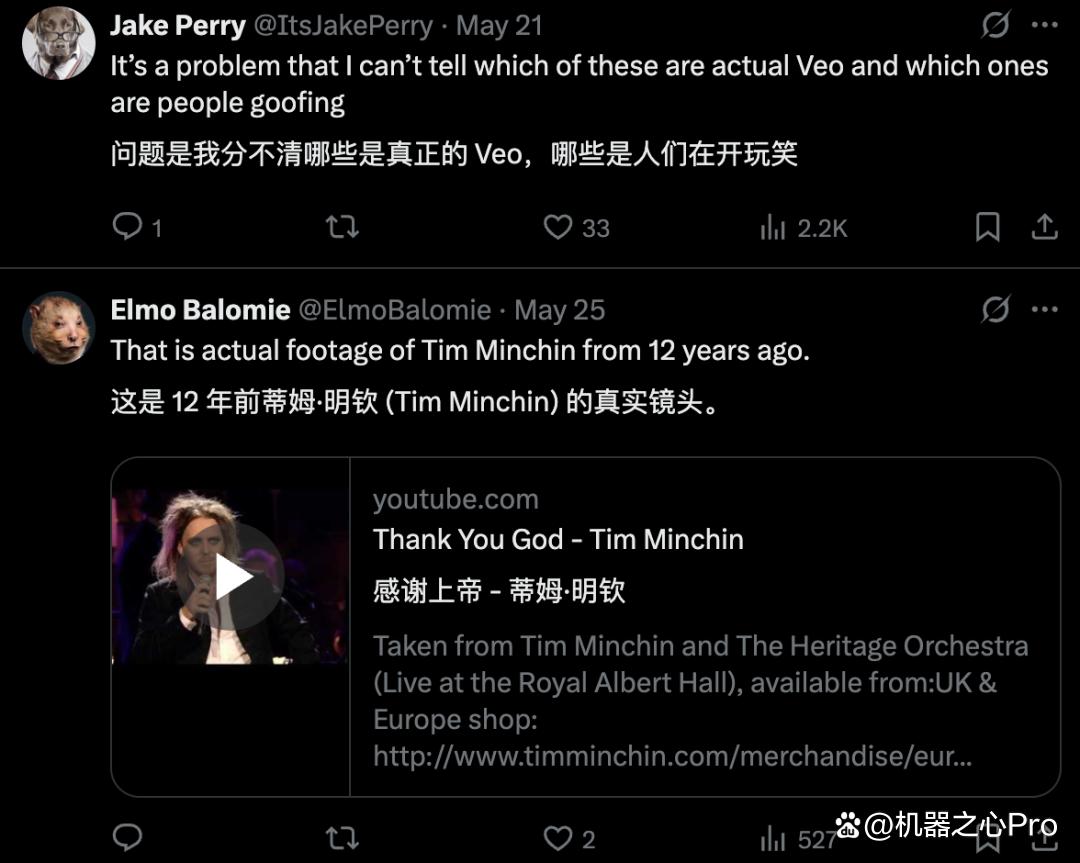Retweet Elmo Balomie's post
Screen dimensions: 1080x863
click(x=342, y=838)
